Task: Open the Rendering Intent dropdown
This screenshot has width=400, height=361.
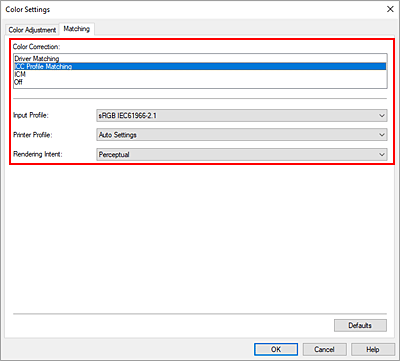Action: tap(242, 155)
